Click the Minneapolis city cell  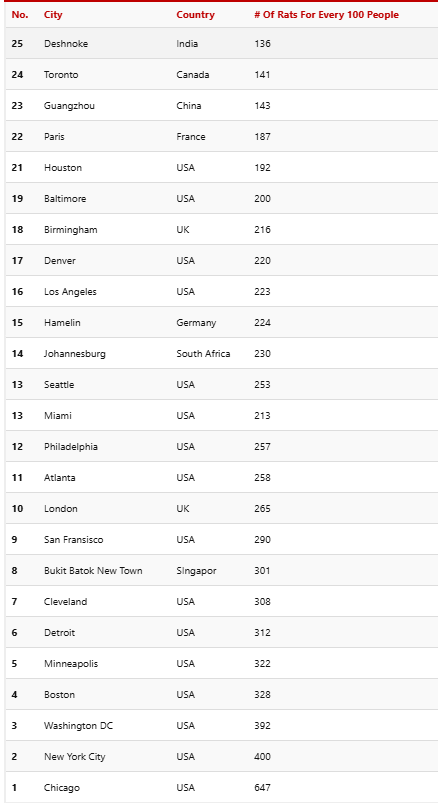[71, 664]
